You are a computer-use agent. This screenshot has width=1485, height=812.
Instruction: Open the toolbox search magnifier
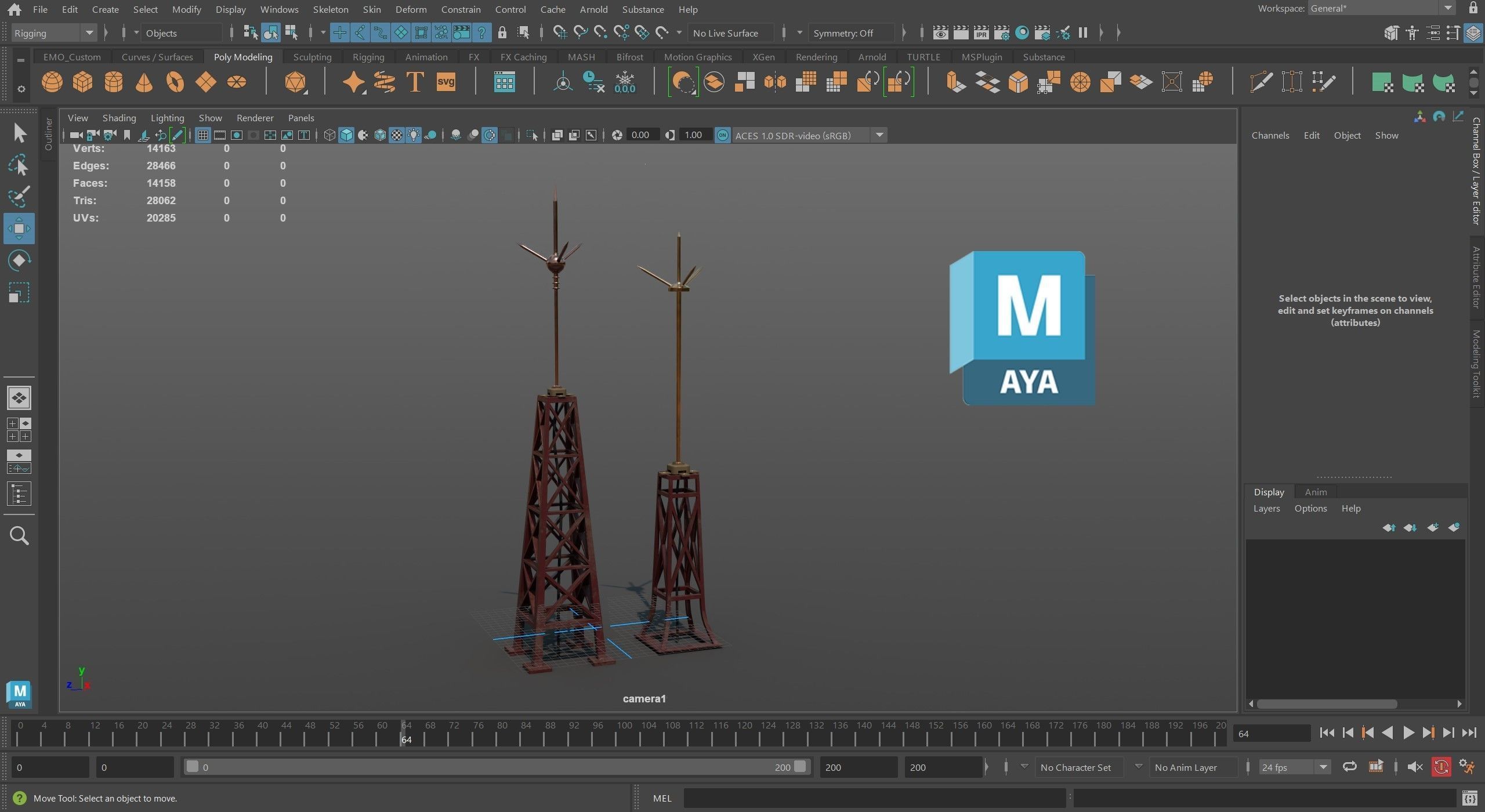(x=19, y=535)
